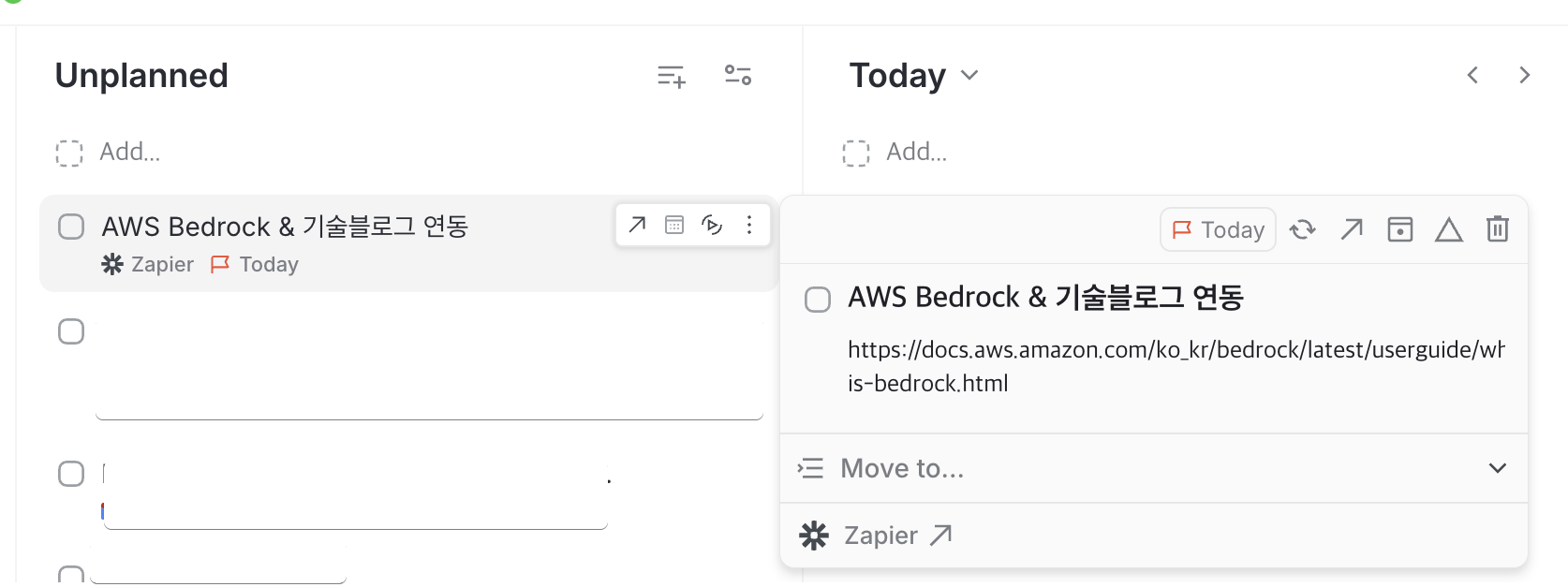Click Add... field under Today column
Image resolution: width=1568 pixels, height=587 pixels.
[916, 152]
